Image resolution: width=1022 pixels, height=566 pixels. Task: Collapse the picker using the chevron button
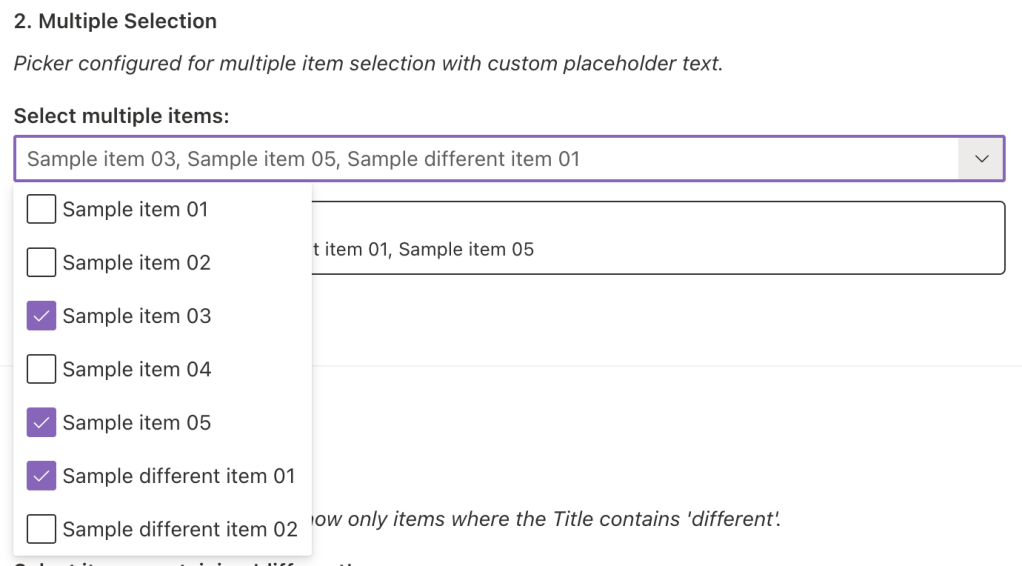coord(981,159)
